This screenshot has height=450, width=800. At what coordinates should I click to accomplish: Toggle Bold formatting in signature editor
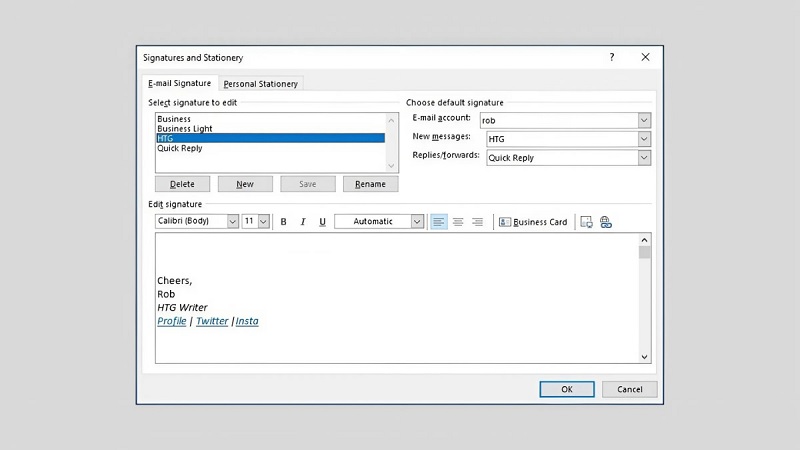click(x=283, y=222)
